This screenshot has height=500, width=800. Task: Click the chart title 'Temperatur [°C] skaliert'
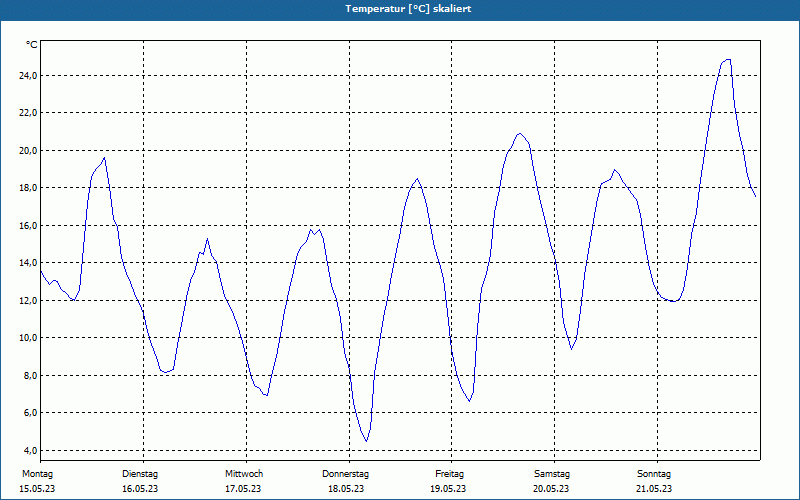408,9
